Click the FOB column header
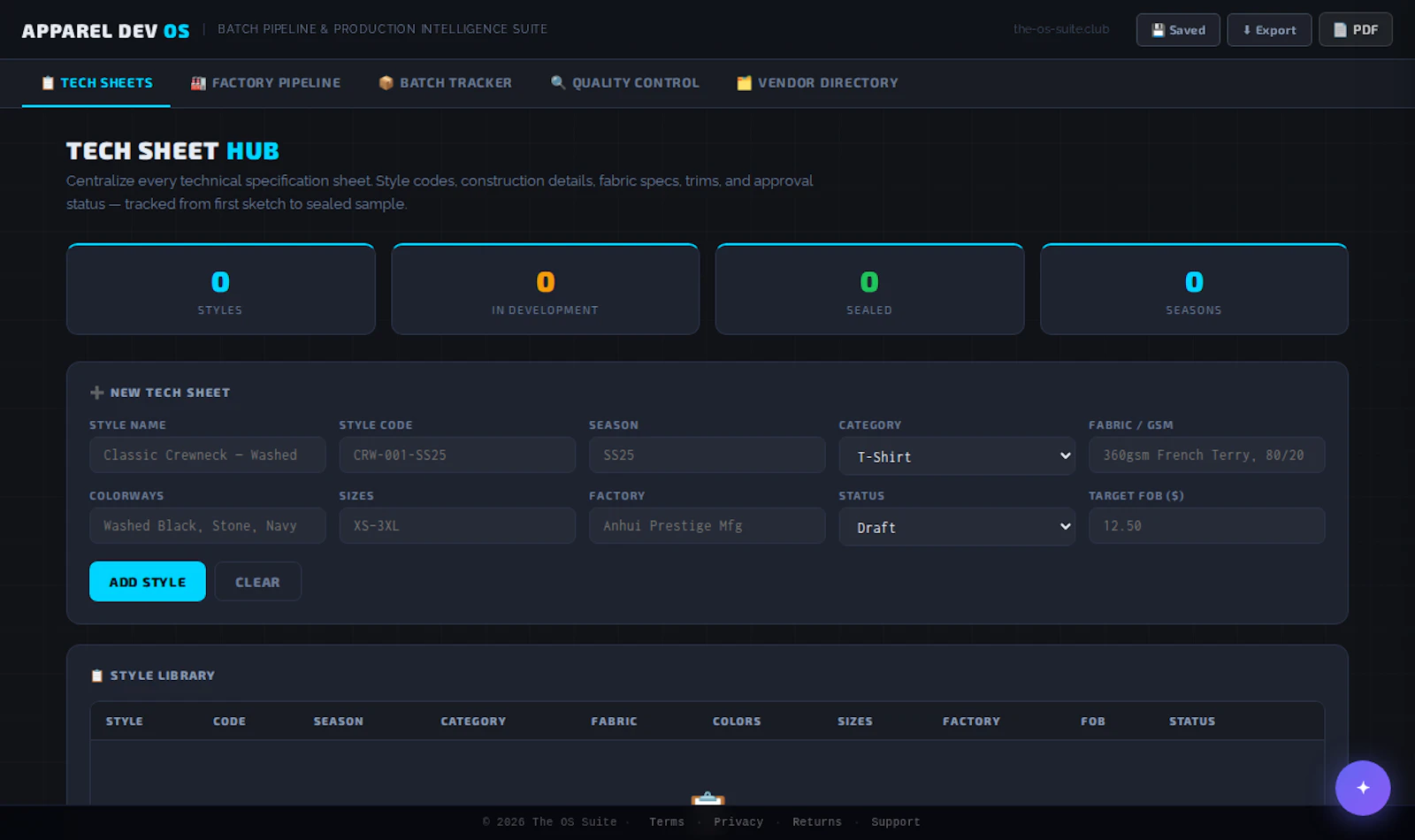 tap(1093, 722)
